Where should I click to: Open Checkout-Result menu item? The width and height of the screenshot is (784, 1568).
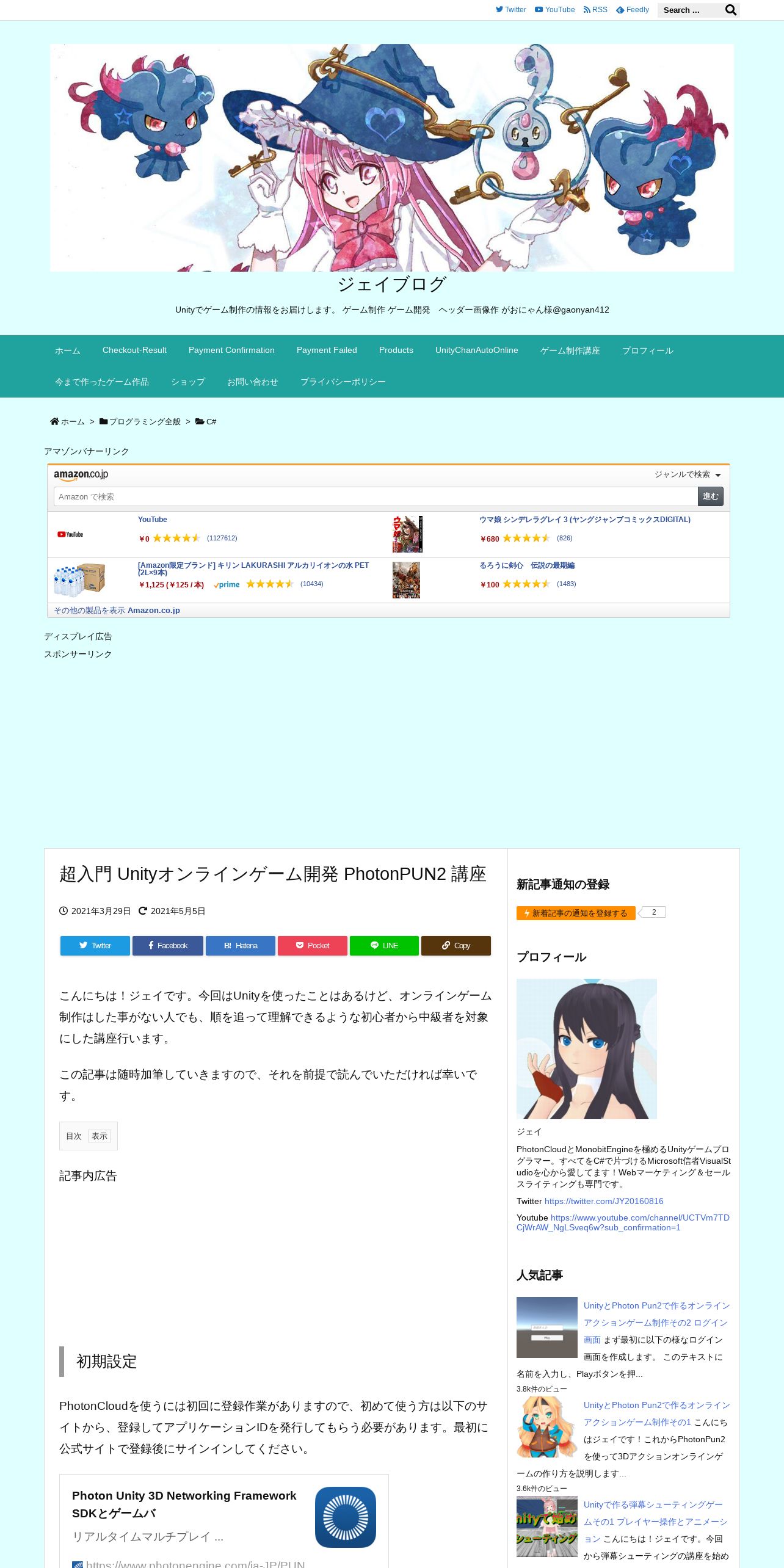(x=134, y=350)
